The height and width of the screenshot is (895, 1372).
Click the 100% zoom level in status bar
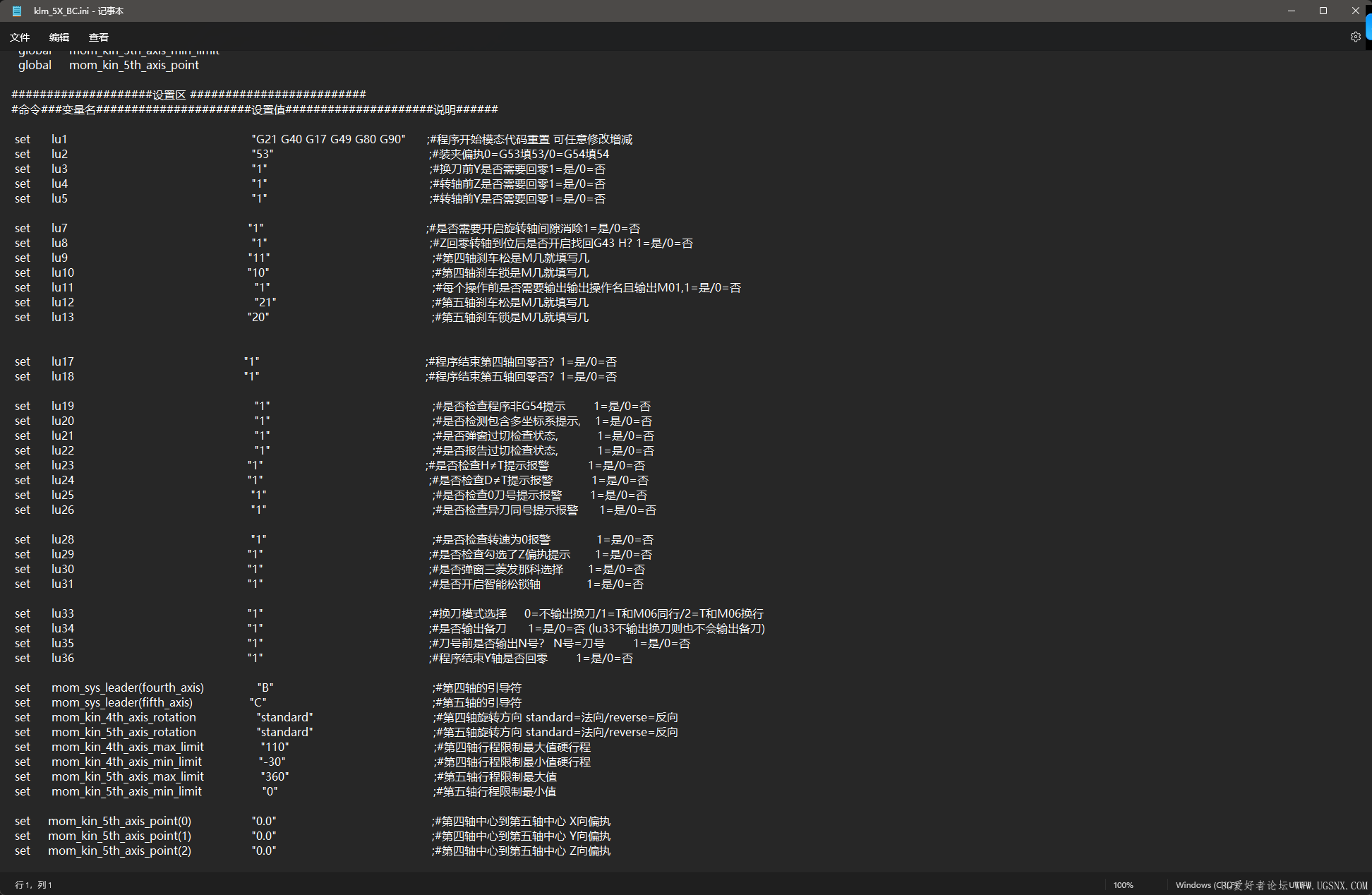coord(1123,885)
